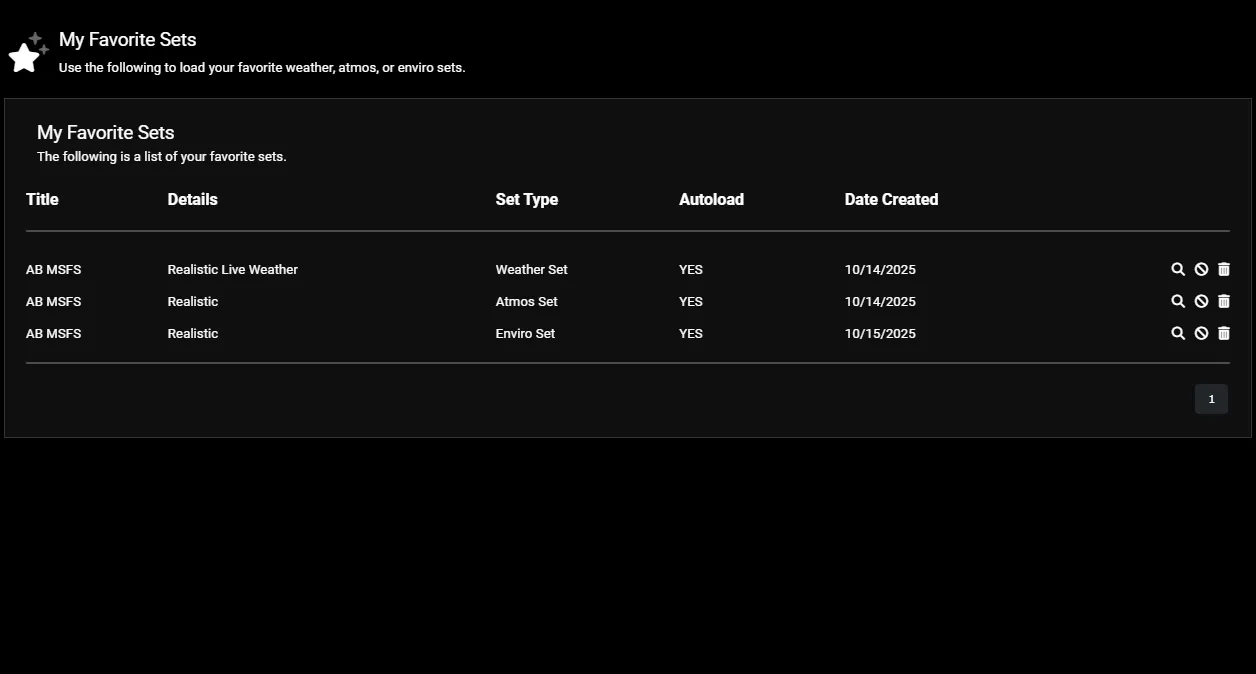Viewport: 1256px width, 674px height.
Task: Trash the Atmos Set favorite
Action: pos(1224,301)
